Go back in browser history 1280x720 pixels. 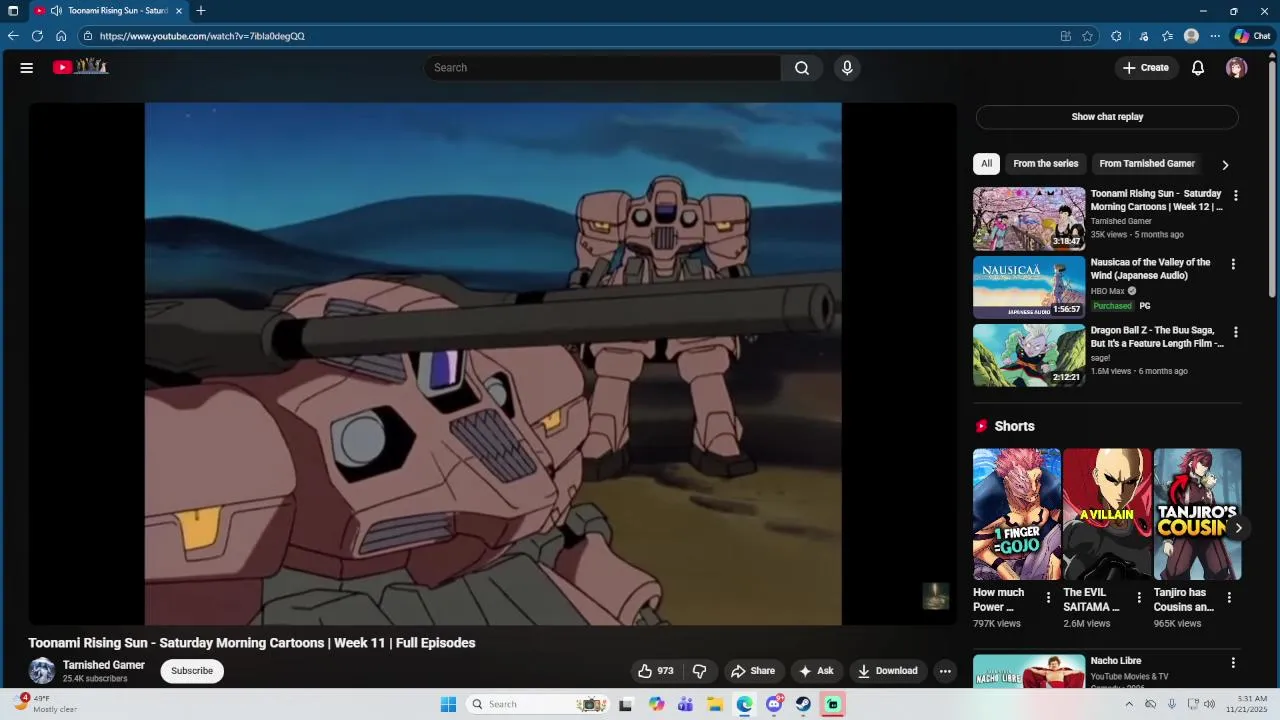pos(13,36)
